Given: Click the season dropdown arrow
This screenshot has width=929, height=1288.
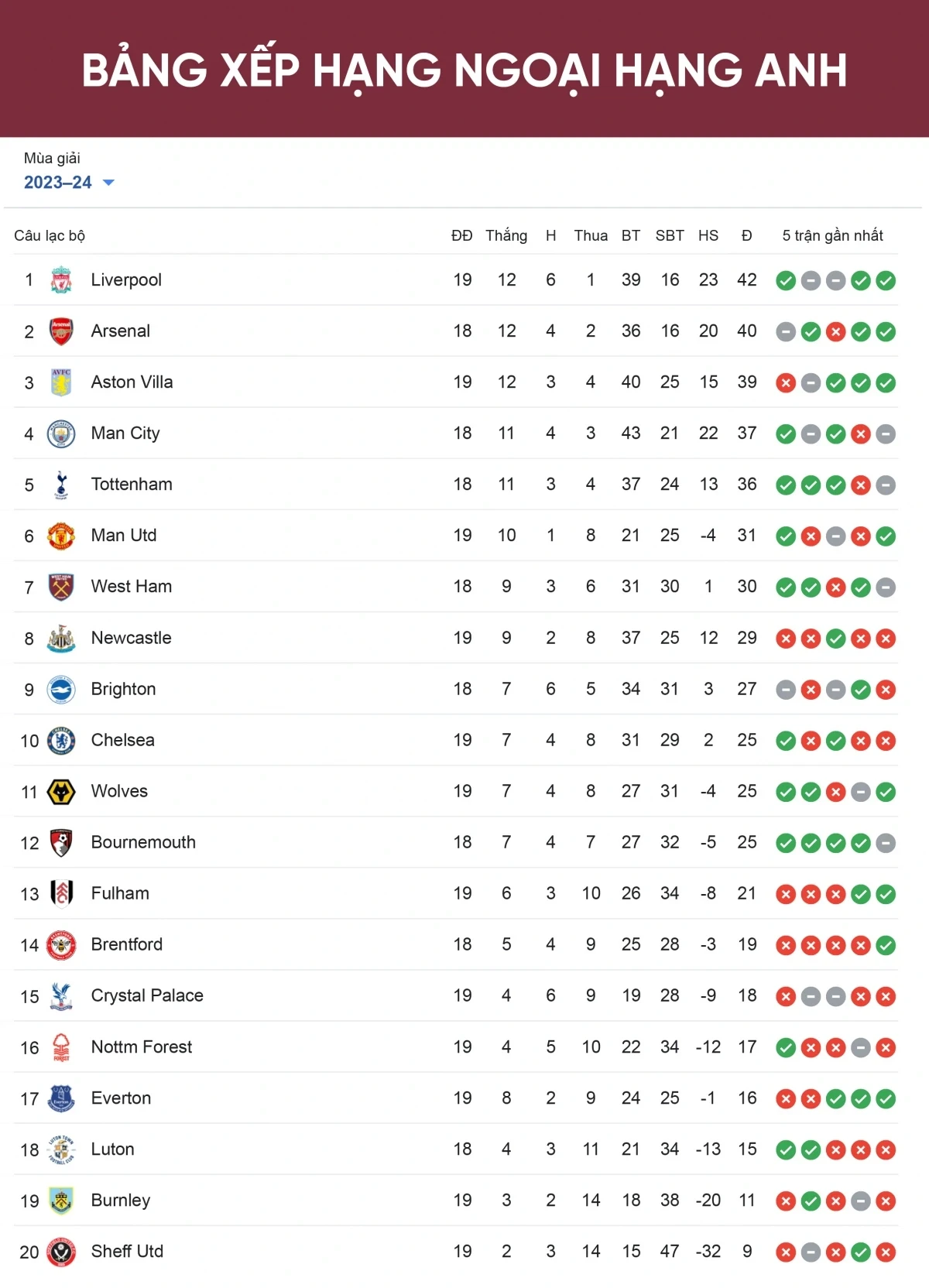Looking at the screenshot, I should pos(108,183).
